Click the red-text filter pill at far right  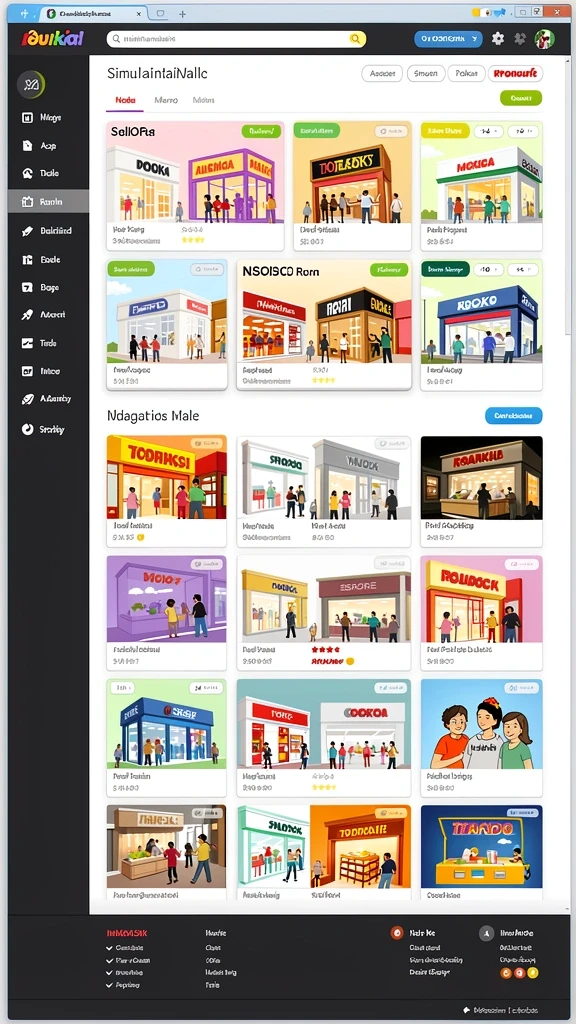(x=515, y=74)
